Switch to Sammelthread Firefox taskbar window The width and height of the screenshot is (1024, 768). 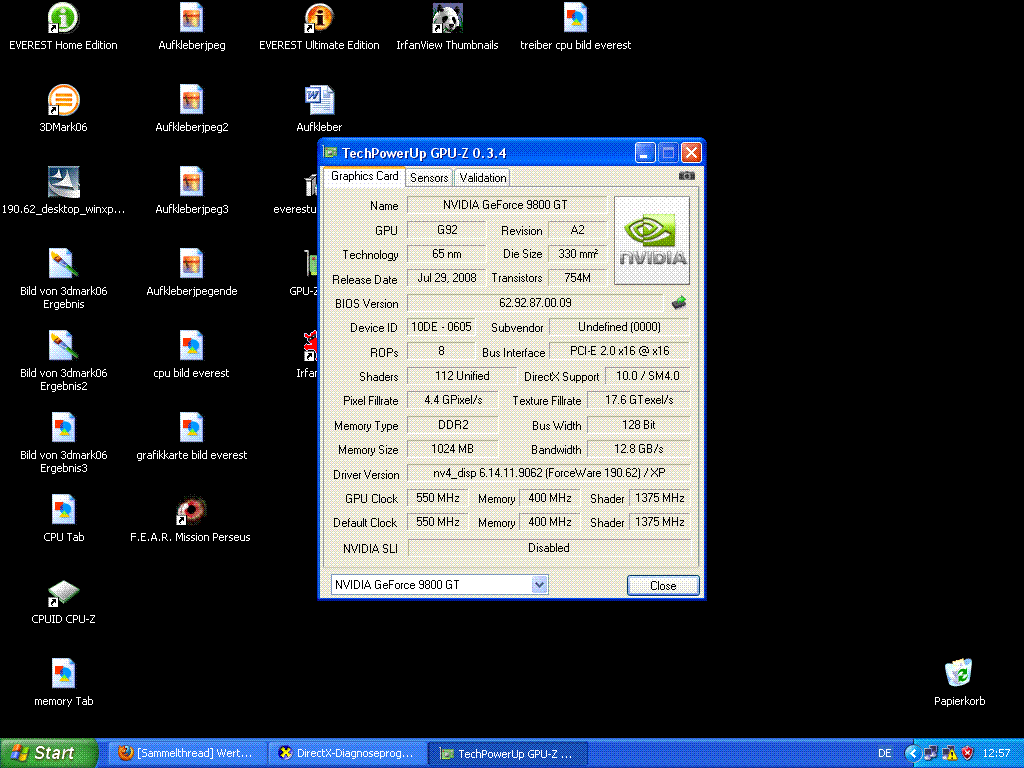tap(186, 754)
